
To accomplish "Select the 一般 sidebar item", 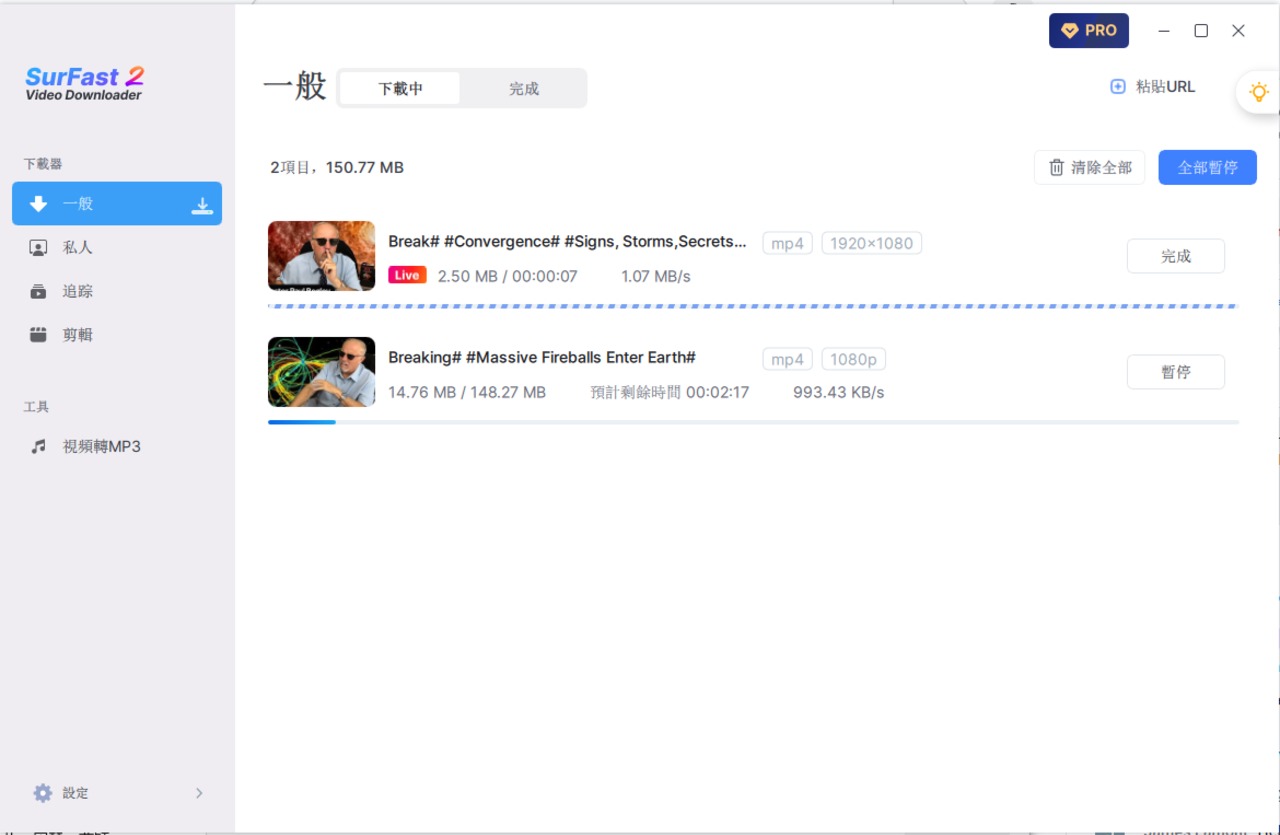I will click(78, 204).
